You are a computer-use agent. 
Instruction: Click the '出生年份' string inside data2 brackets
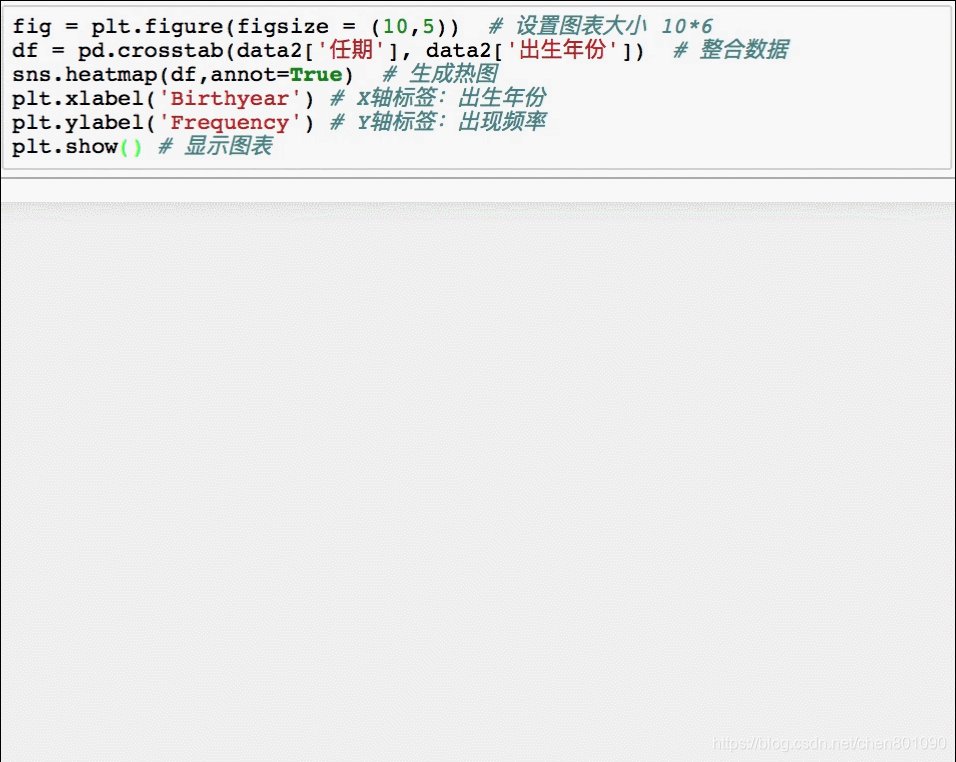point(563,50)
